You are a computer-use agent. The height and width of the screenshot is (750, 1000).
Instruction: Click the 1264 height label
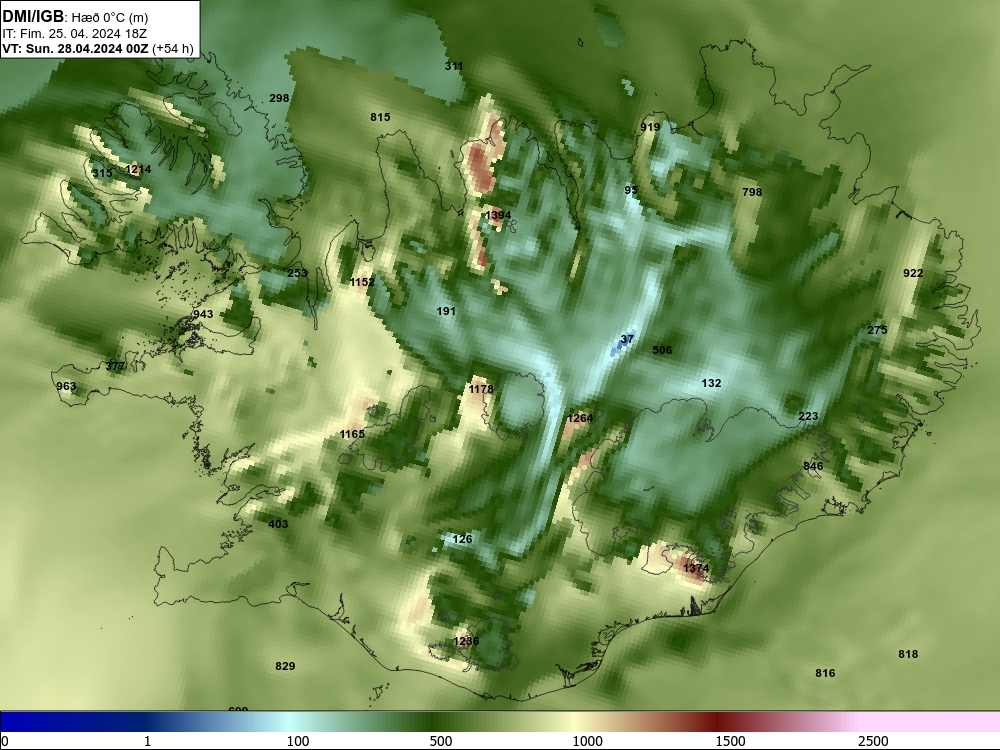pos(580,418)
